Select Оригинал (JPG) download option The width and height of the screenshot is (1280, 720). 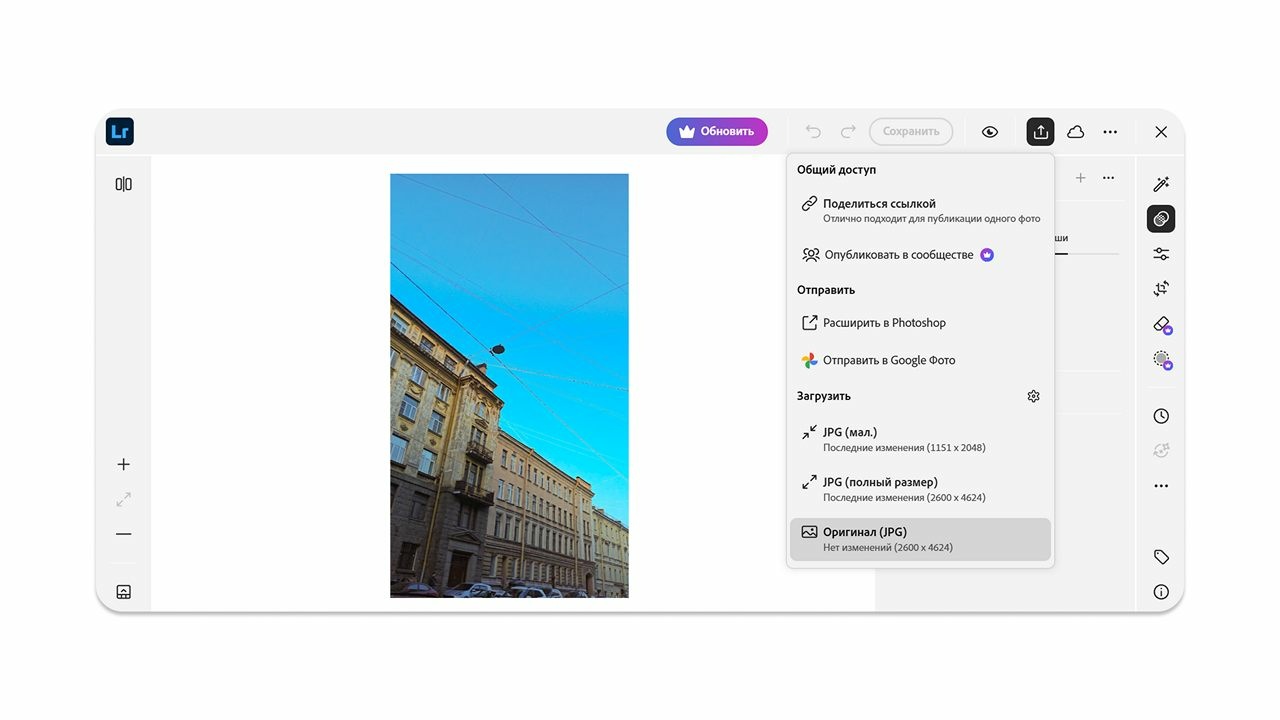click(x=920, y=539)
